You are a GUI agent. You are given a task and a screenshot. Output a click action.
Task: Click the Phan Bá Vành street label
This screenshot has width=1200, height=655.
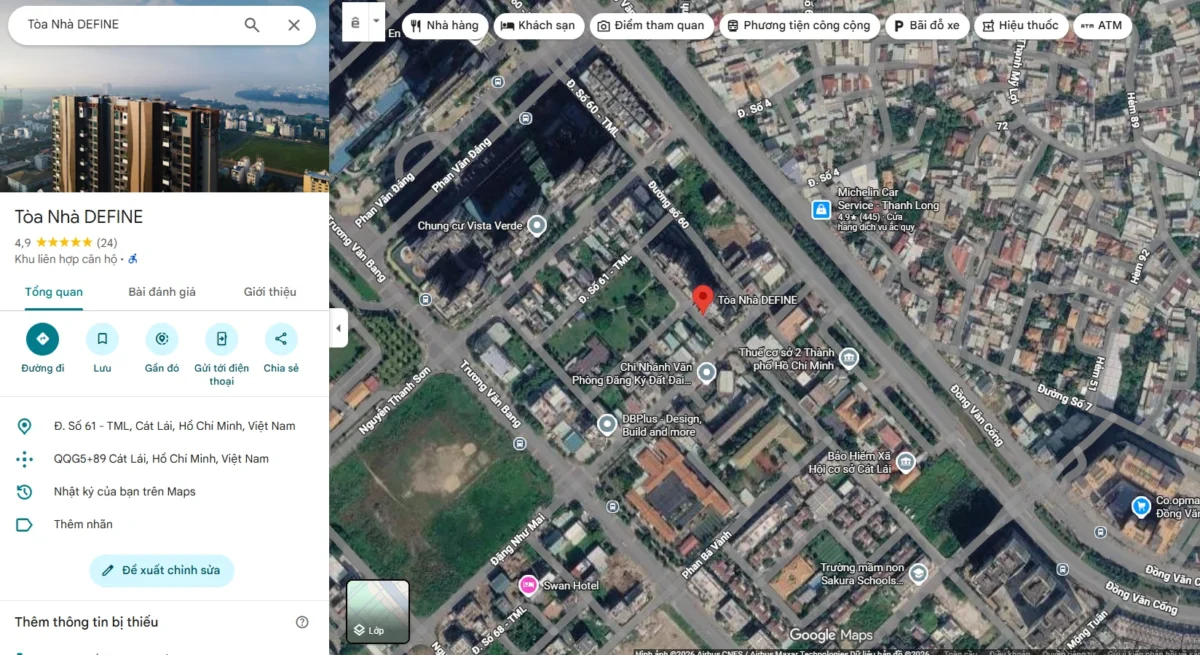[x=706, y=553]
